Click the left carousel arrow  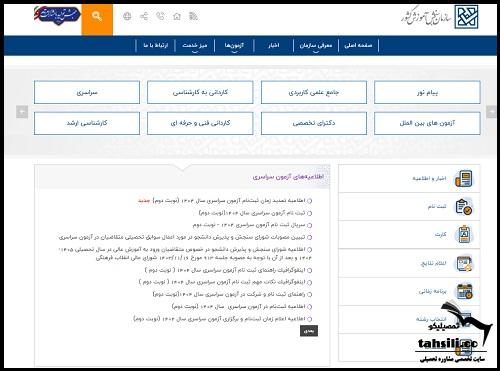22,112
